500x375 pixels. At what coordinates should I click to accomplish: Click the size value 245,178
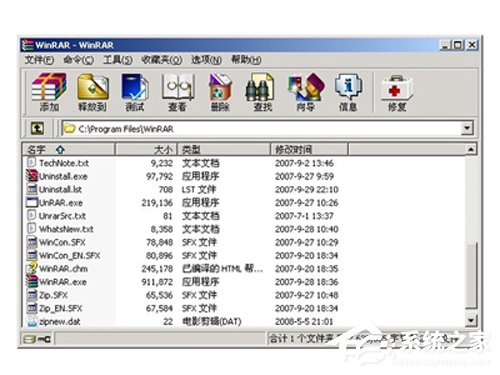click(157, 269)
